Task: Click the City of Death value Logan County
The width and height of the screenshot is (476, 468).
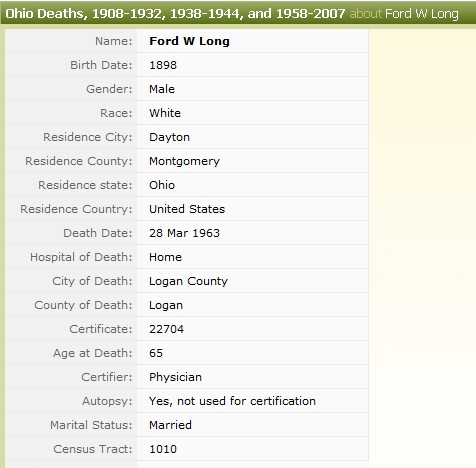Action: click(x=188, y=282)
